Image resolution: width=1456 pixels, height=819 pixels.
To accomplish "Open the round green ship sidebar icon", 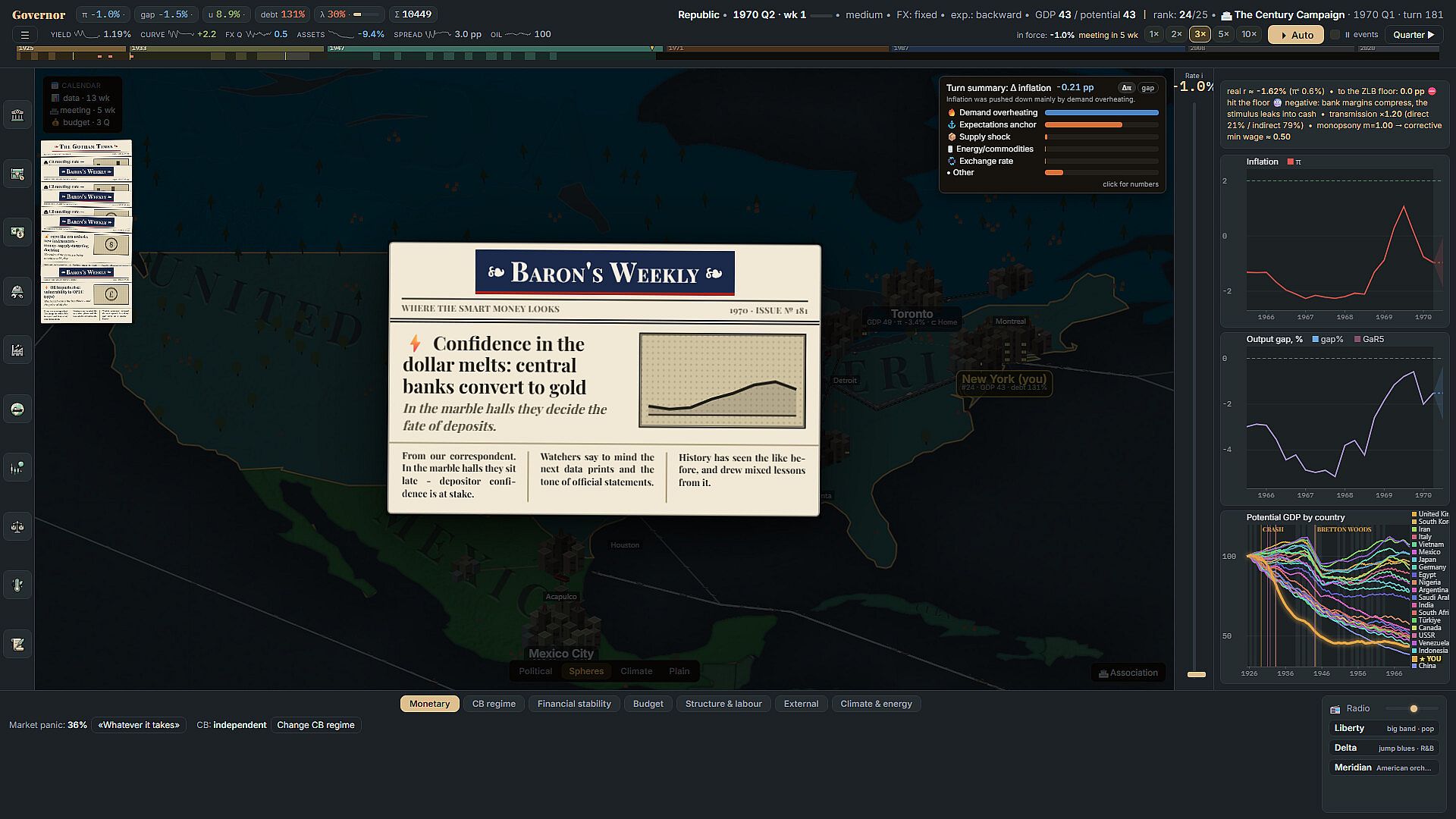I will 17,409.
